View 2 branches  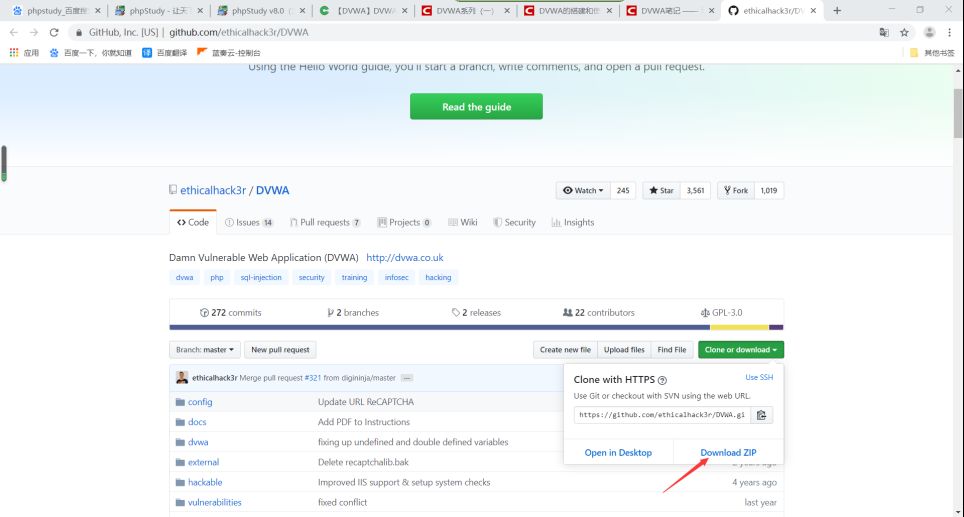point(353,313)
